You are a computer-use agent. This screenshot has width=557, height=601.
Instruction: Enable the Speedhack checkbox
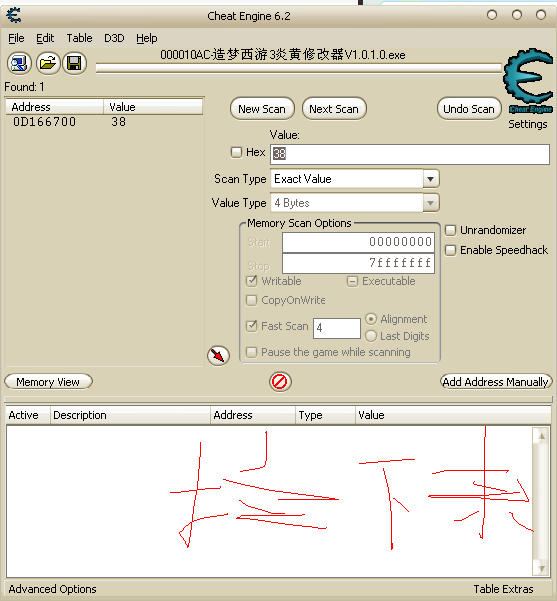point(450,250)
